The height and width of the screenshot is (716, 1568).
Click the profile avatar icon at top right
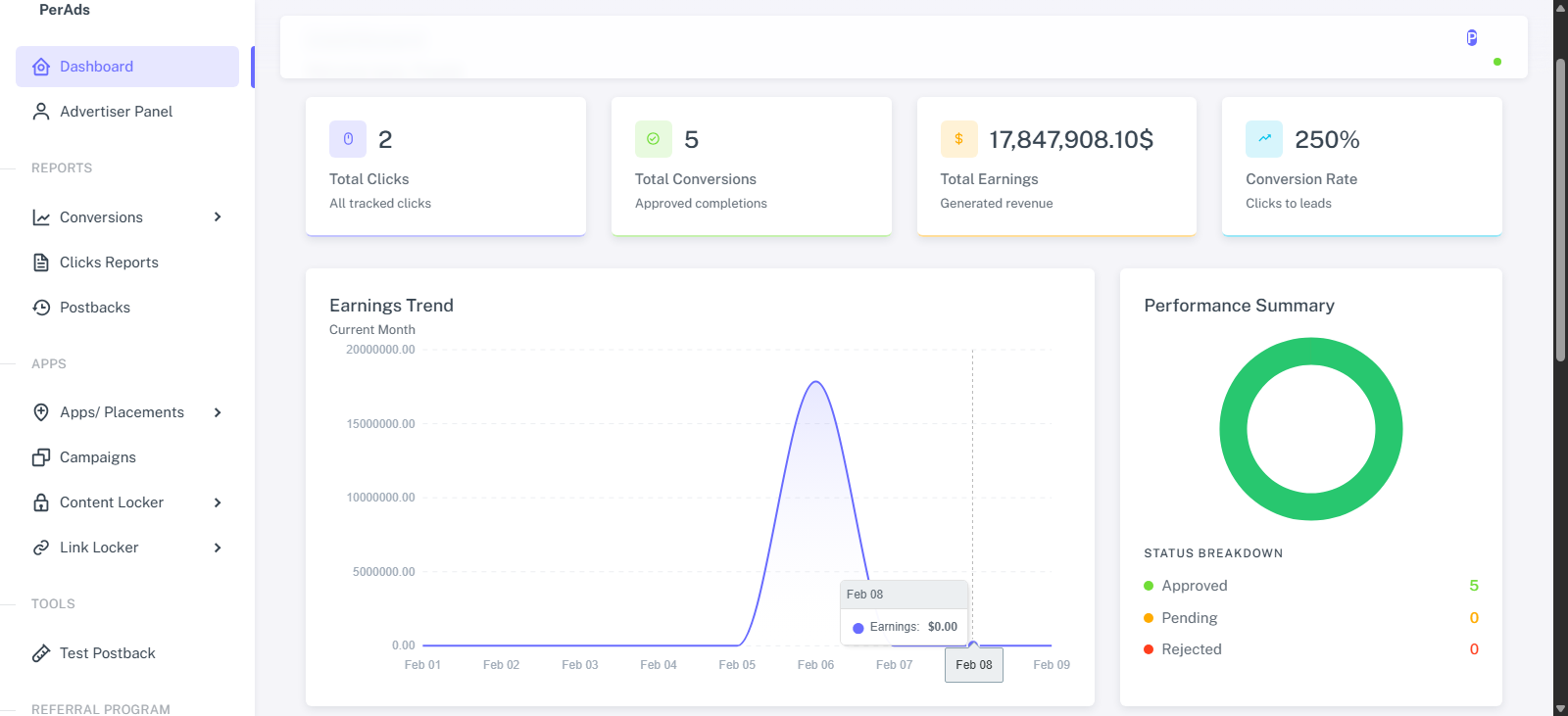pos(1471,38)
